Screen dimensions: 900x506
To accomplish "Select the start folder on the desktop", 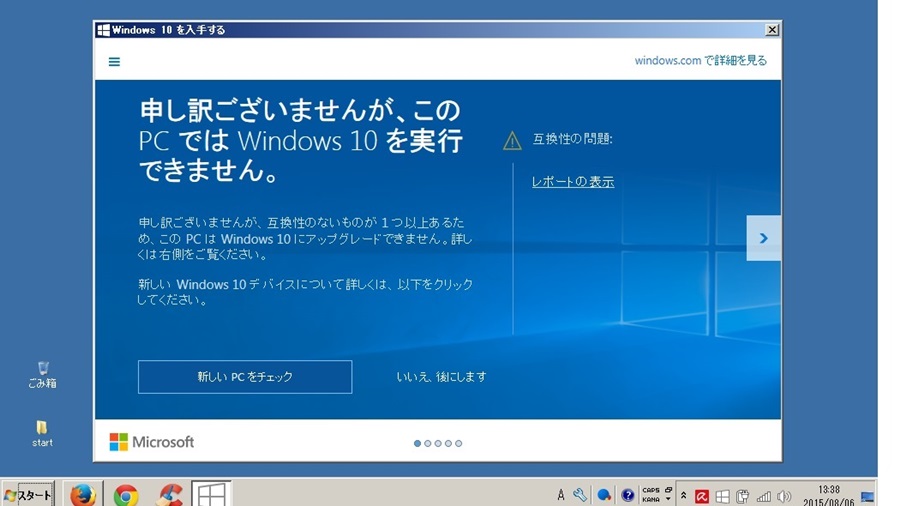I will 42,434.
